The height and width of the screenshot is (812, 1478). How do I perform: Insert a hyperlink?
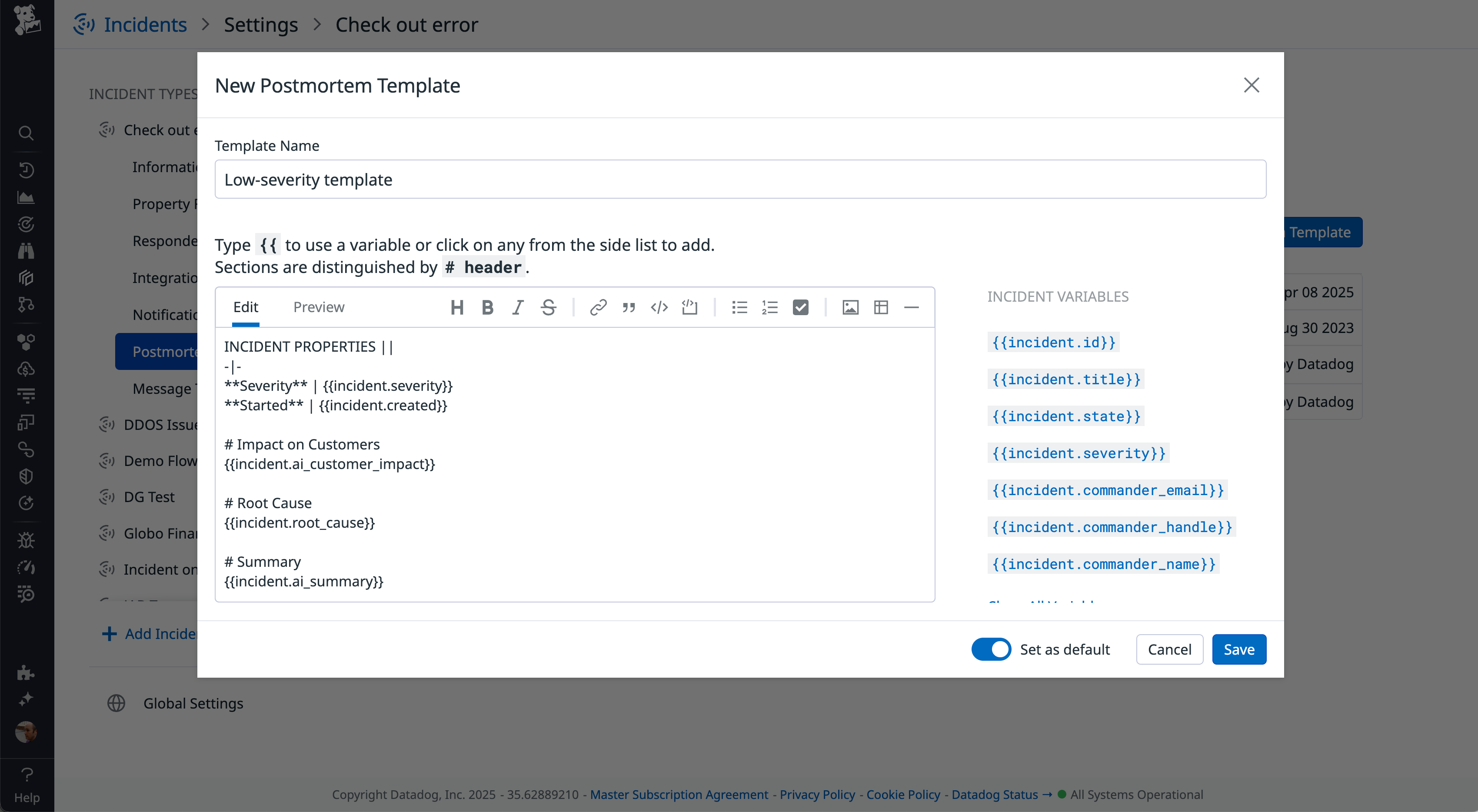tap(599, 308)
